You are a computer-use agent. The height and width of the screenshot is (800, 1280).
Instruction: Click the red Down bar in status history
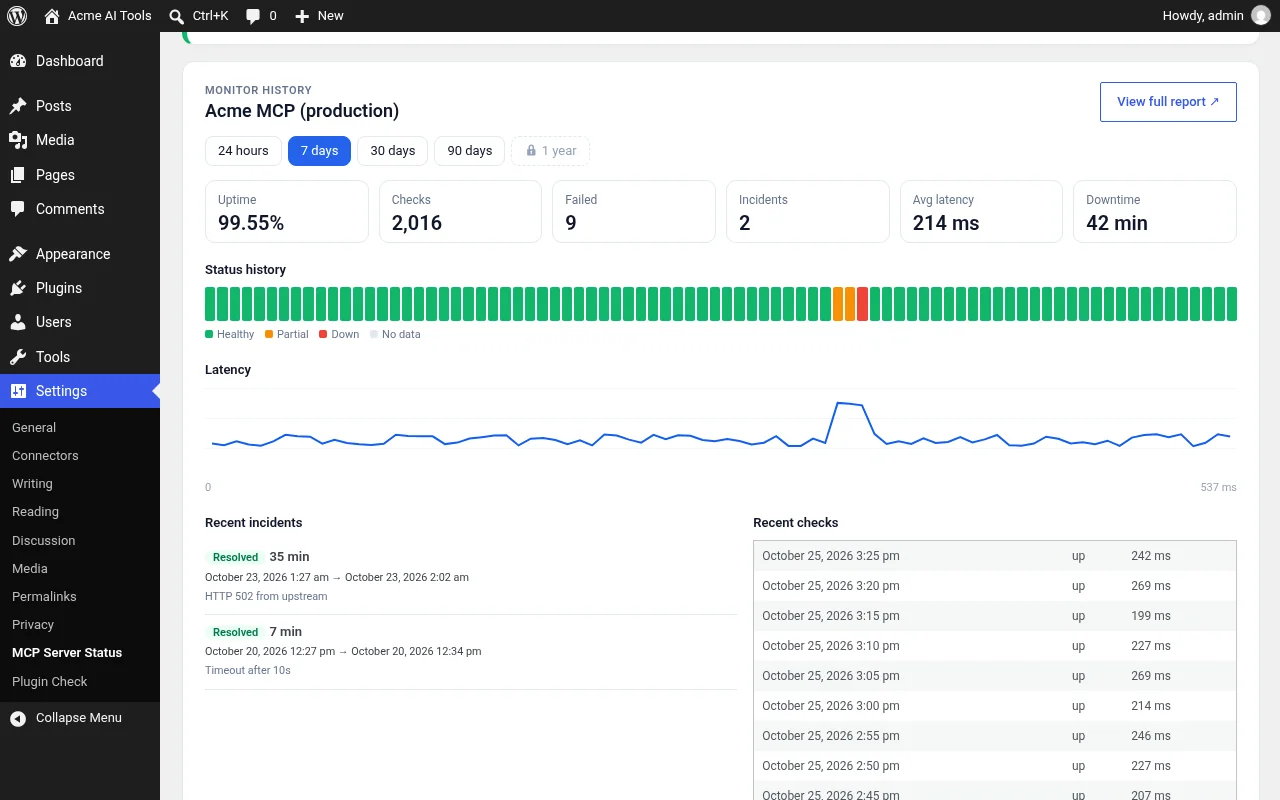[x=862, y=304]
